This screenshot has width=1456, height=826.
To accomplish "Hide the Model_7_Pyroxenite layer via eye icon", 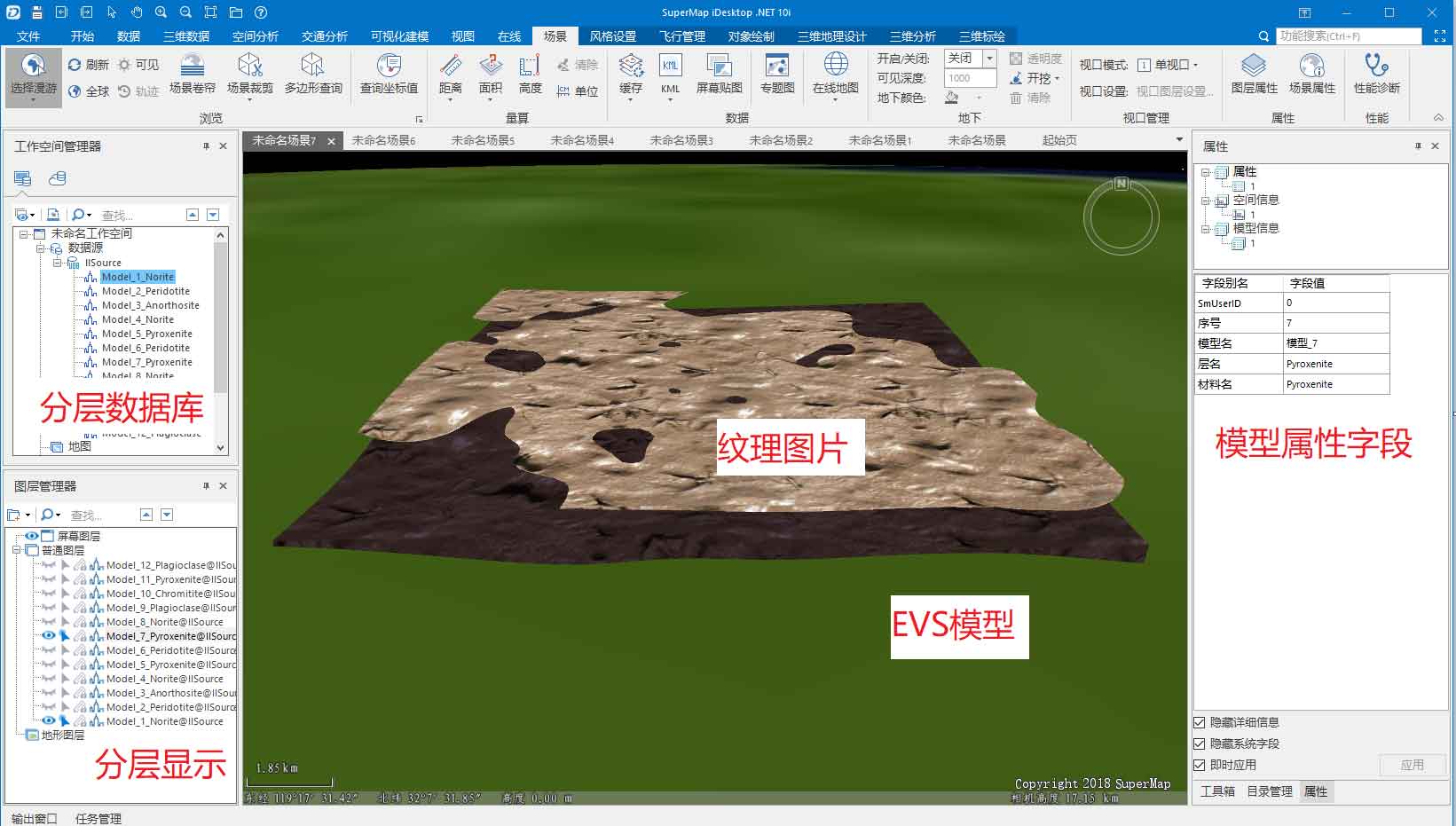I will pos(48,636).
